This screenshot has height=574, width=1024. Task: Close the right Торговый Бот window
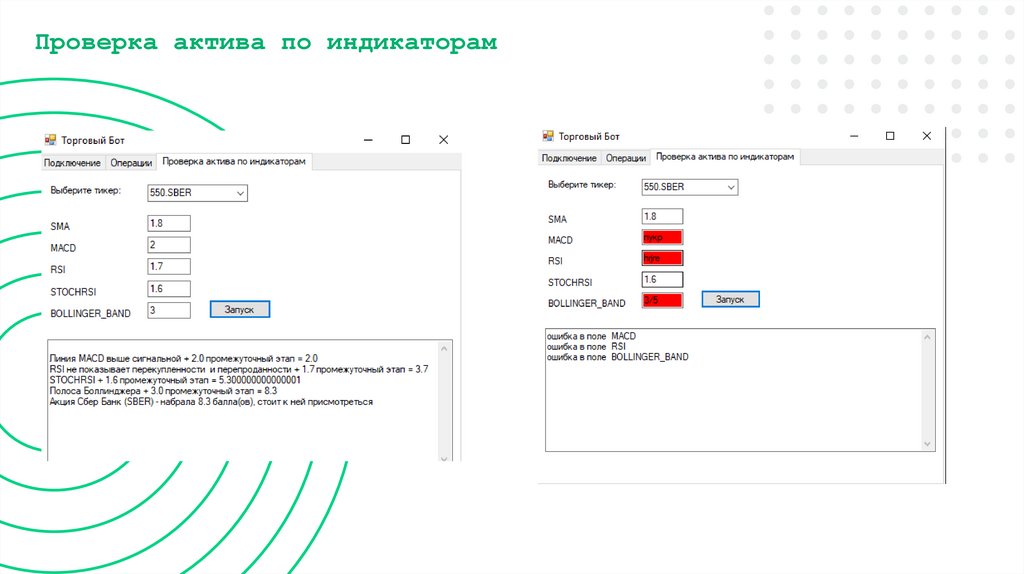point(927,136)
